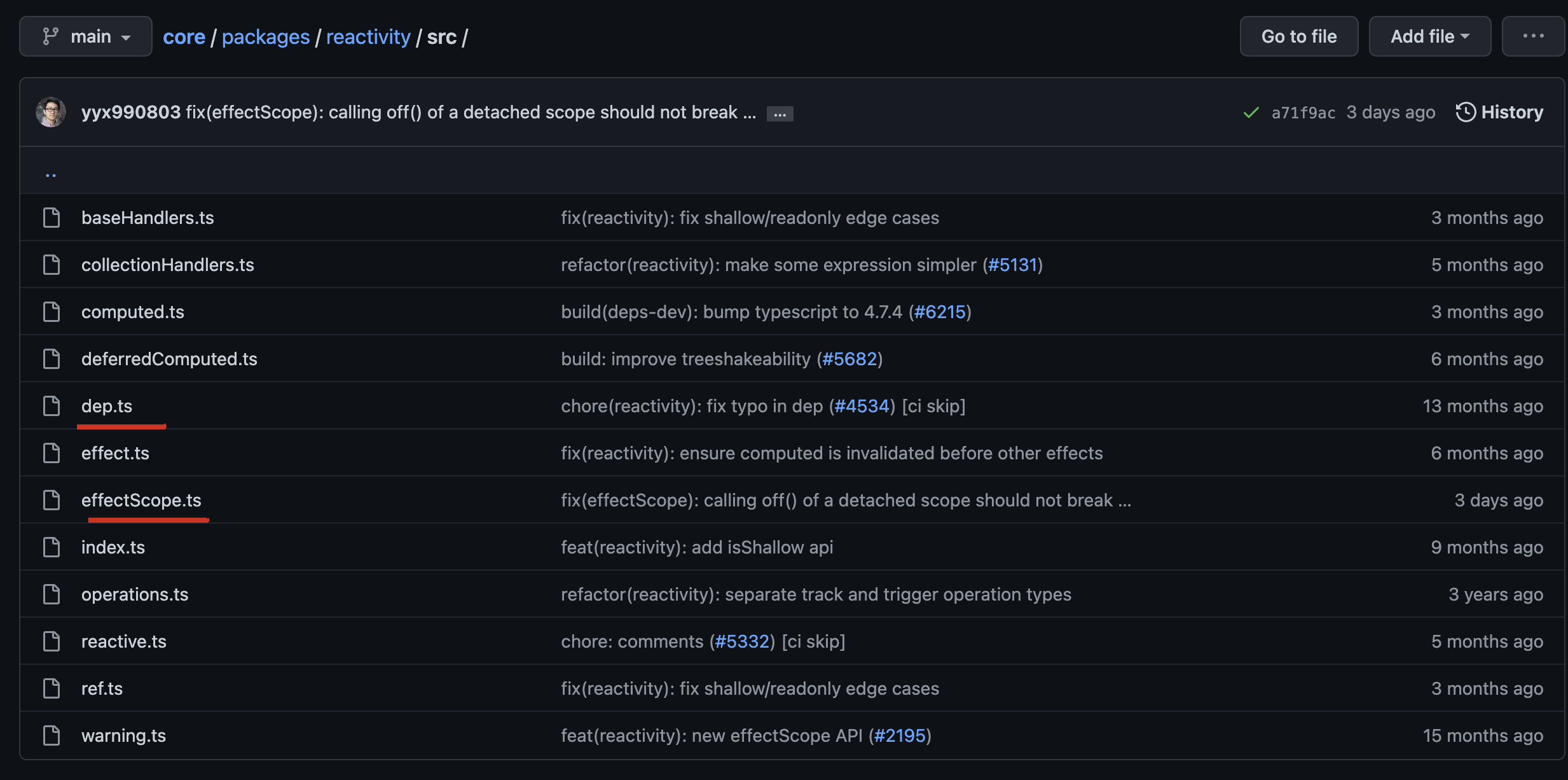The image size is (1568, 780).
Task: Open yyx990803's avatar image
Action: click(51, 113)
